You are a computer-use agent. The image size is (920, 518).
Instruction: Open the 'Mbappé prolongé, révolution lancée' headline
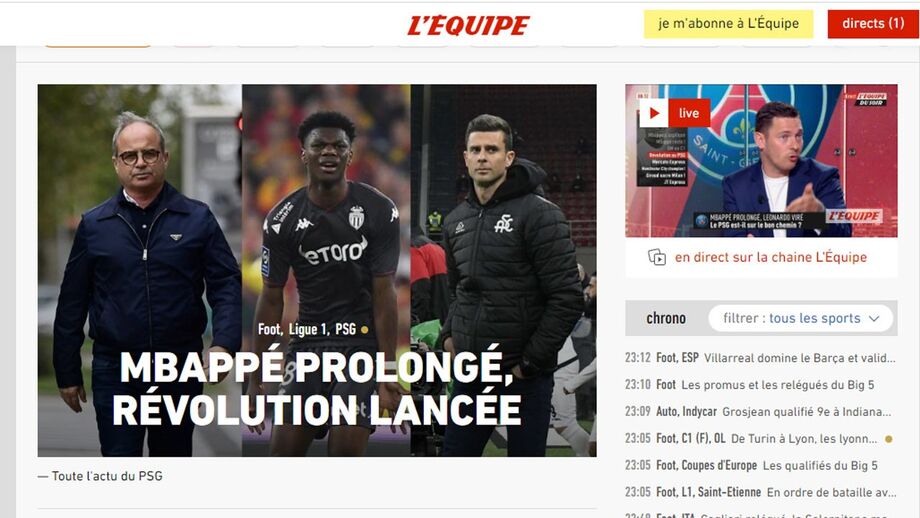(x=317, y=389)
